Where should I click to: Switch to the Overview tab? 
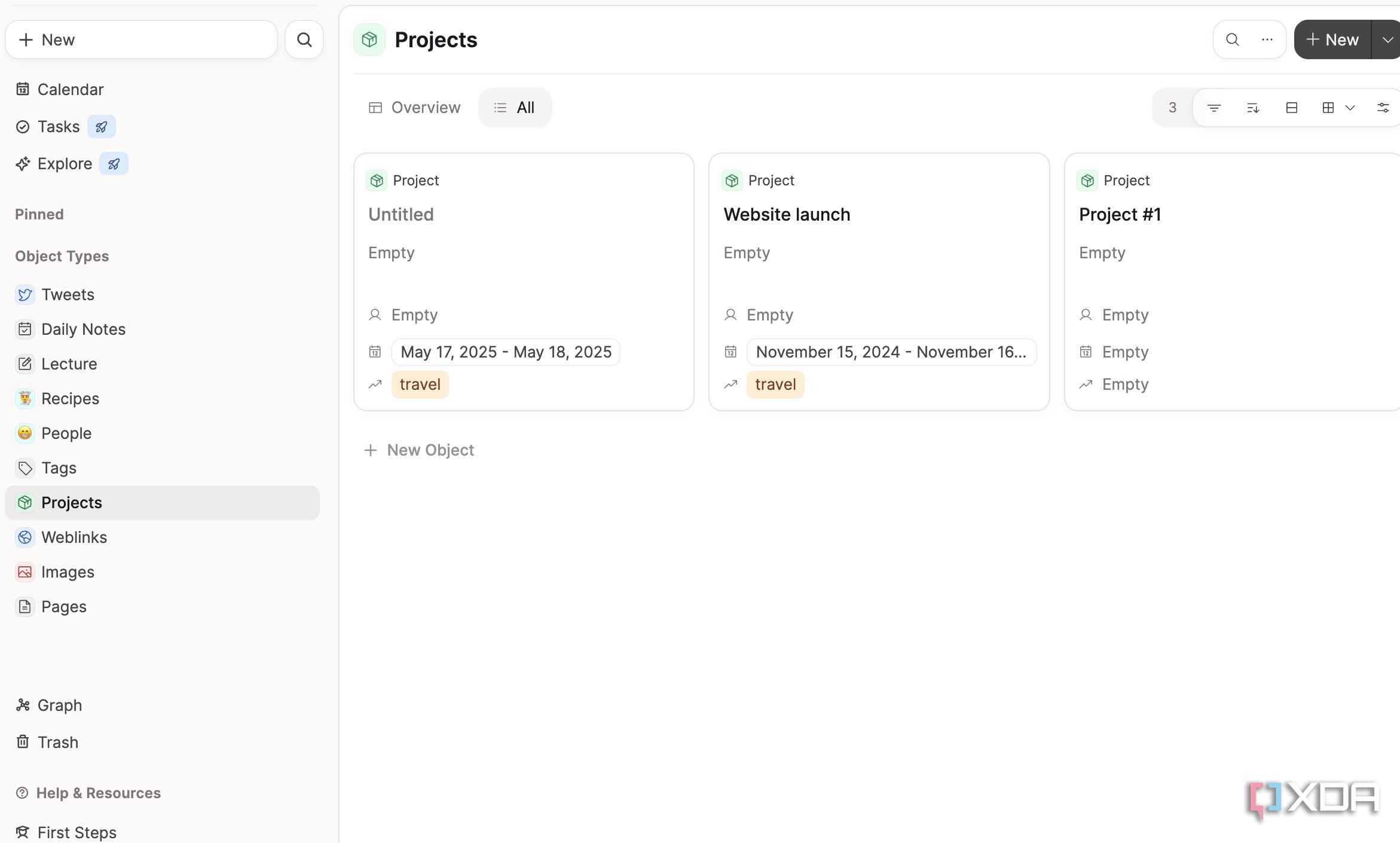point(414,108)
